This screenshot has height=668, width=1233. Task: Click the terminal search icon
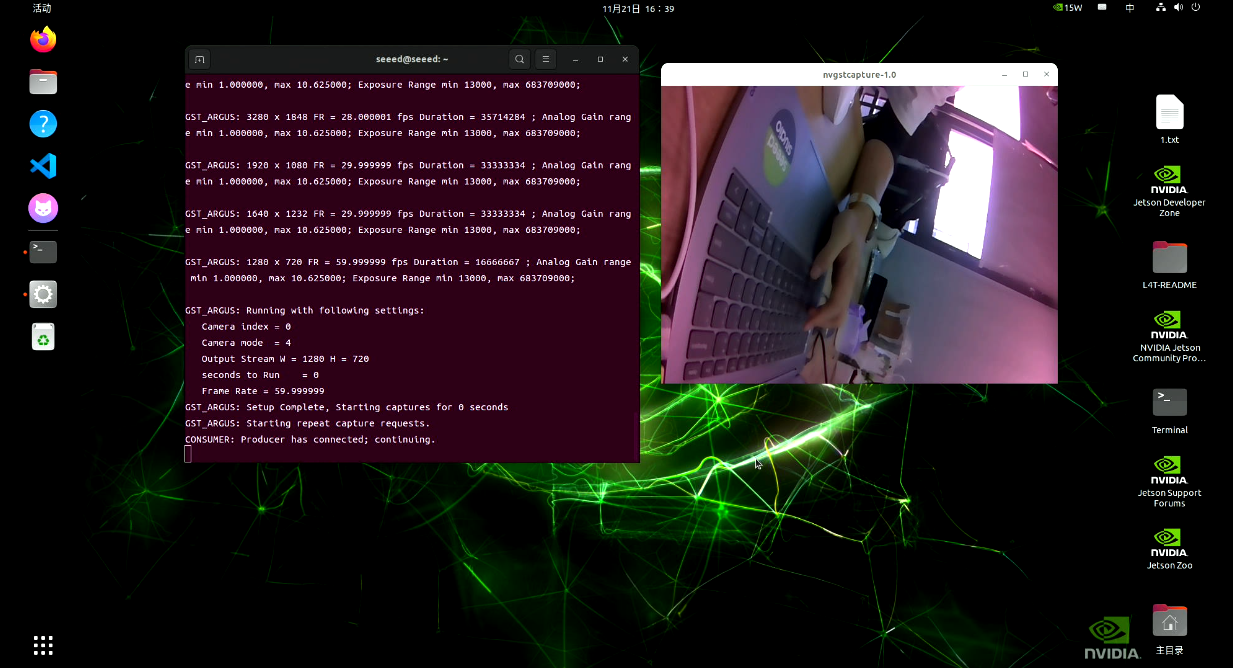[x=519, y=59]
